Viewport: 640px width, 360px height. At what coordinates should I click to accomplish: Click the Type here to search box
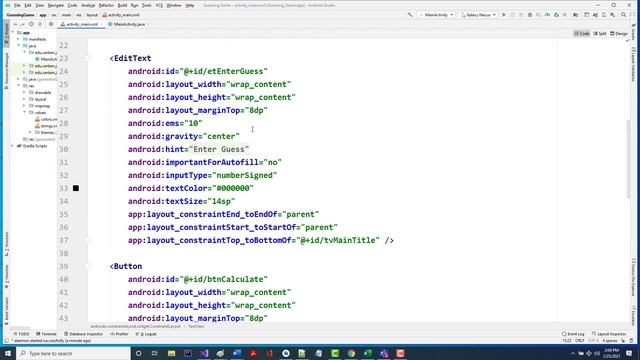tap(73, 353)
